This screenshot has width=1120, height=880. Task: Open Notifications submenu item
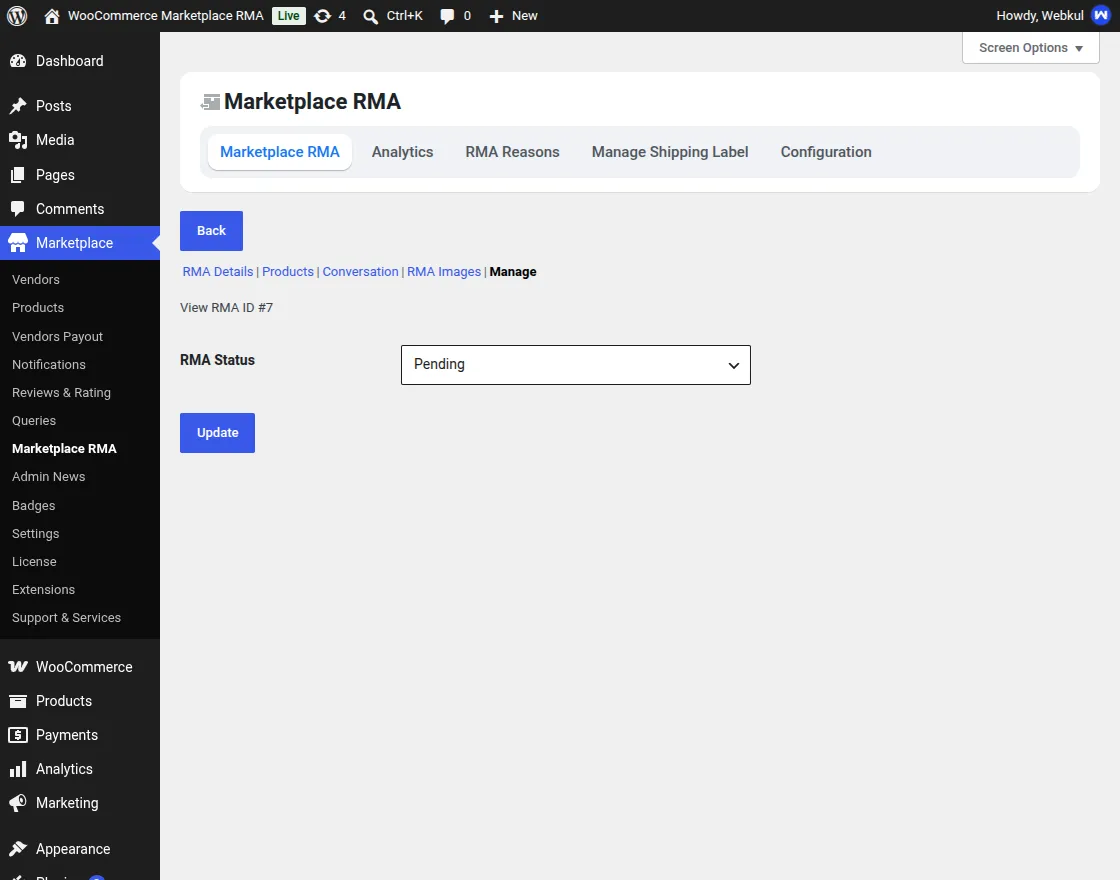click(49, 365)
